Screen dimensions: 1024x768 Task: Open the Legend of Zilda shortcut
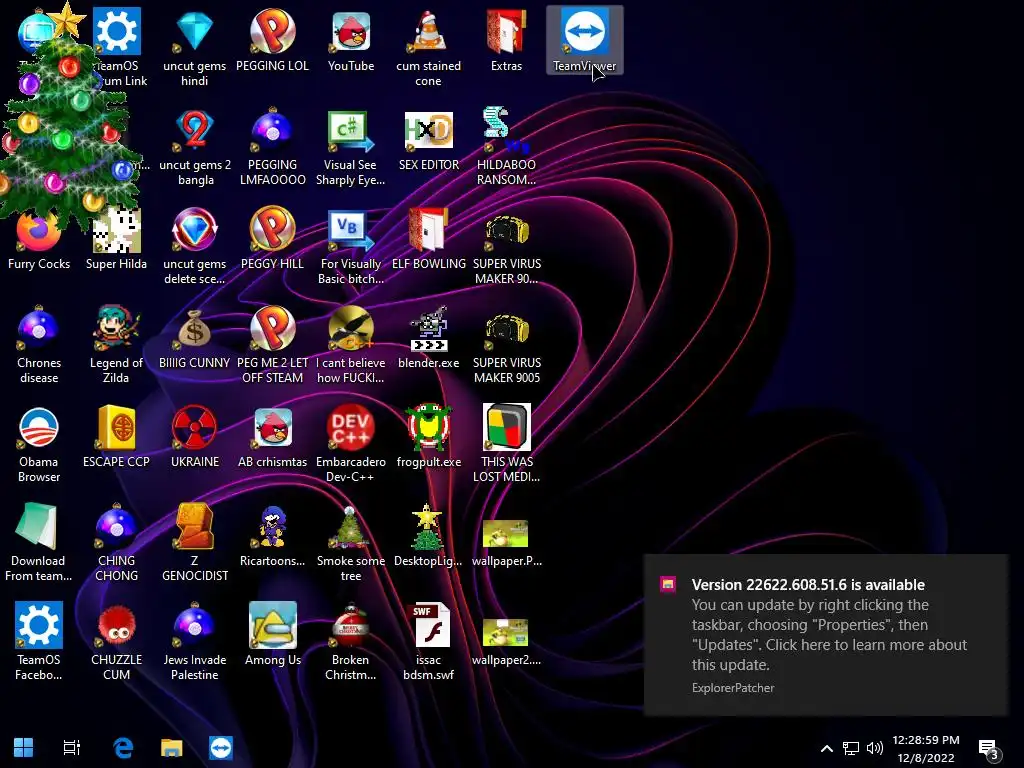coord(116,345)
